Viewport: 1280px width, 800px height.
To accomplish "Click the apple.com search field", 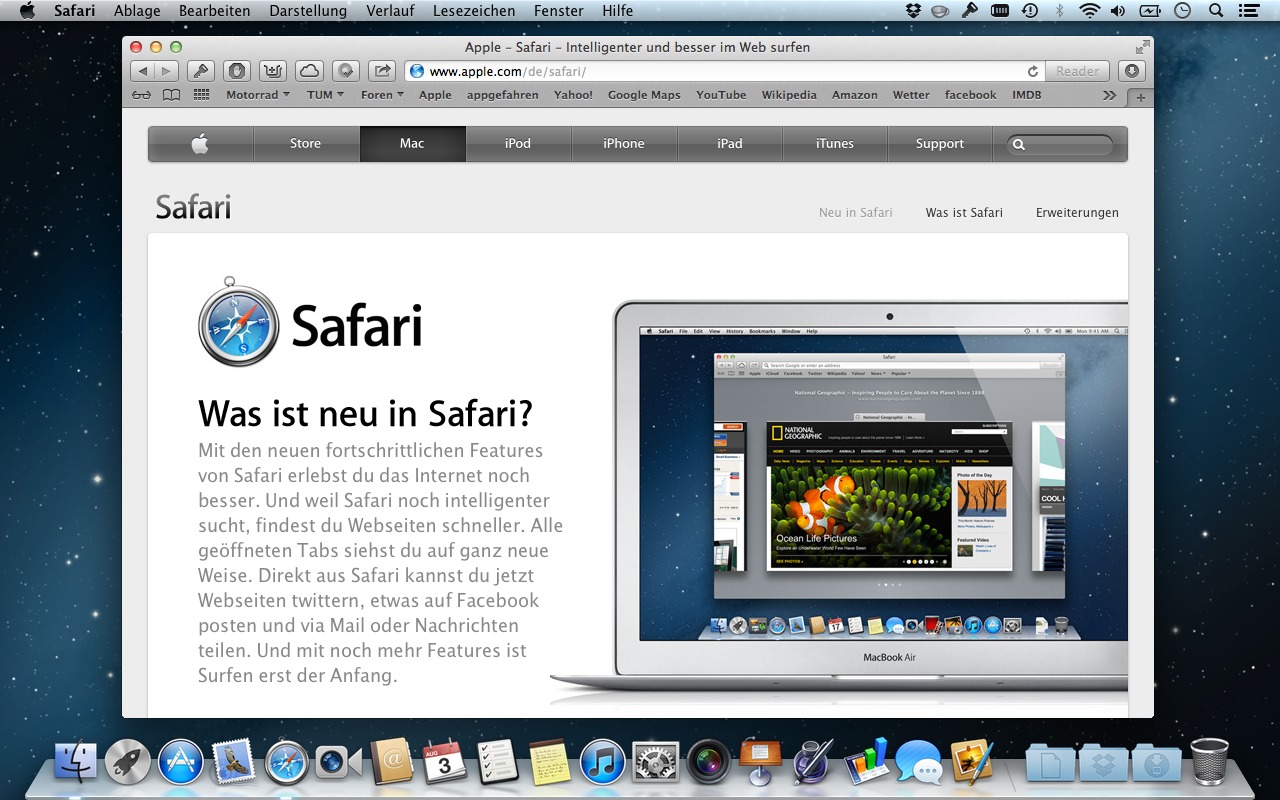I will [1060, 145].
